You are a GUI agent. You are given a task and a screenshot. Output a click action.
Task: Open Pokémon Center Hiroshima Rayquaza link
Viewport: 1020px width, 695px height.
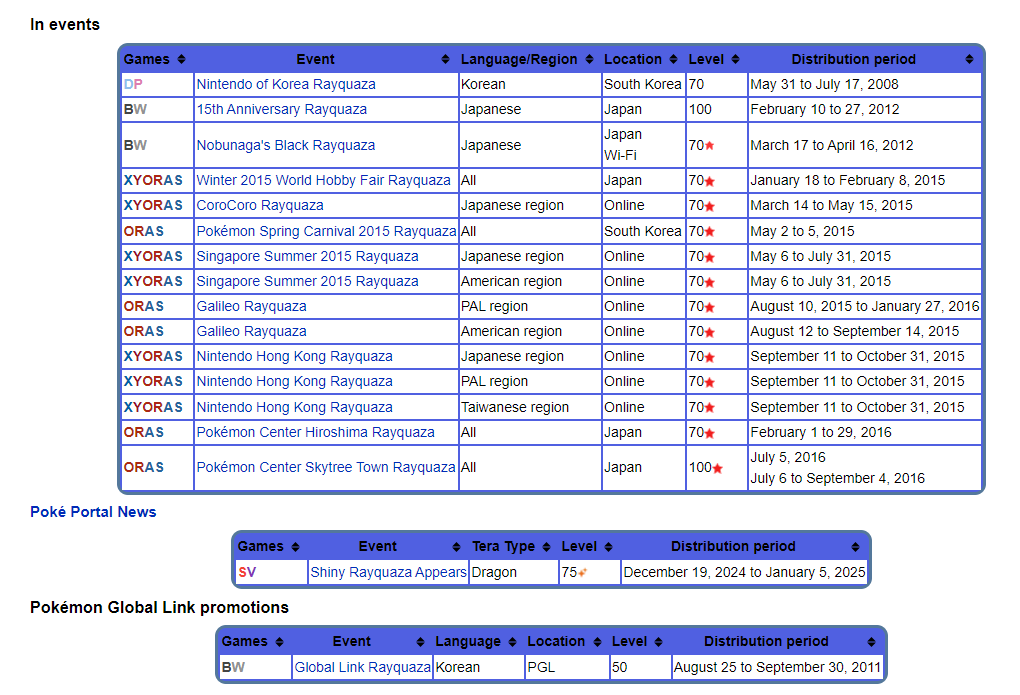(315, 433)
